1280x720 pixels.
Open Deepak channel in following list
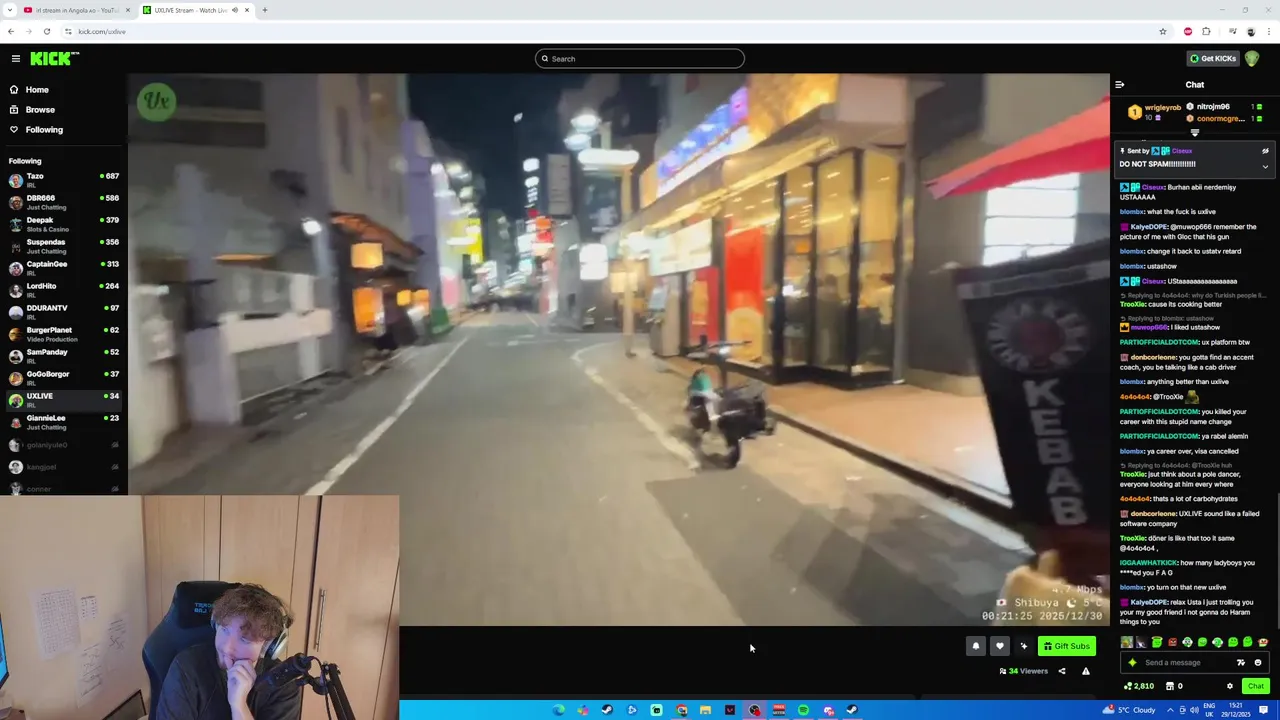pos(64,224)
